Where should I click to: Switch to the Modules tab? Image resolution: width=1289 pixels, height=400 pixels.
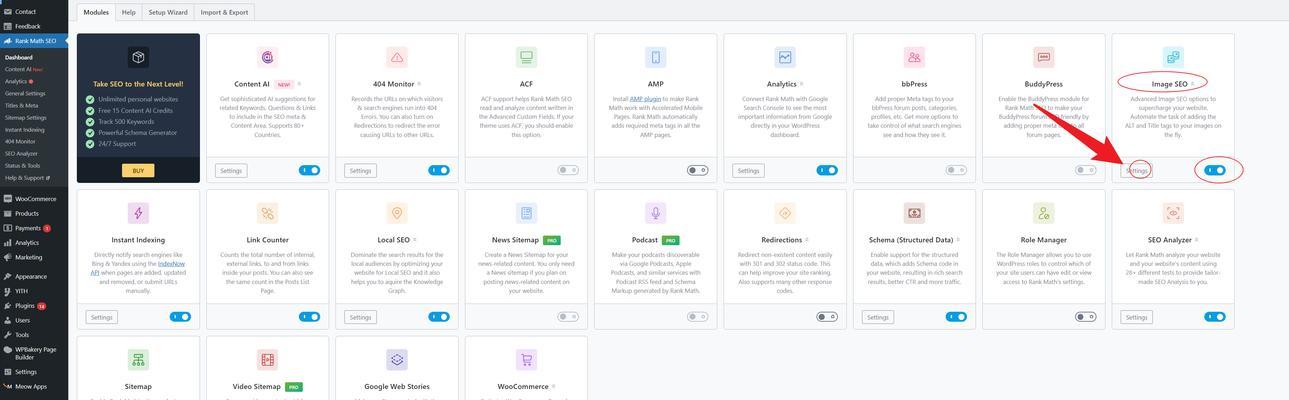(x=96, y=12)
